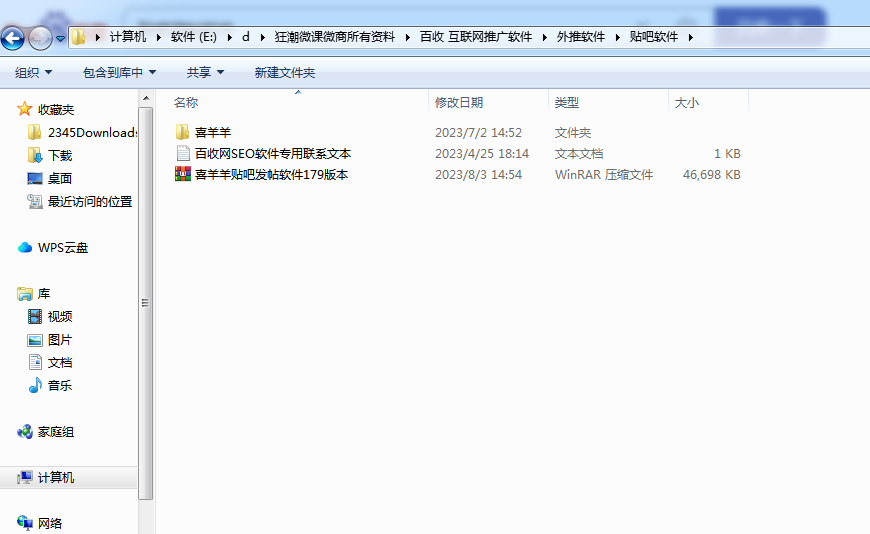Click the 网络 network icon

coord(25,522)
